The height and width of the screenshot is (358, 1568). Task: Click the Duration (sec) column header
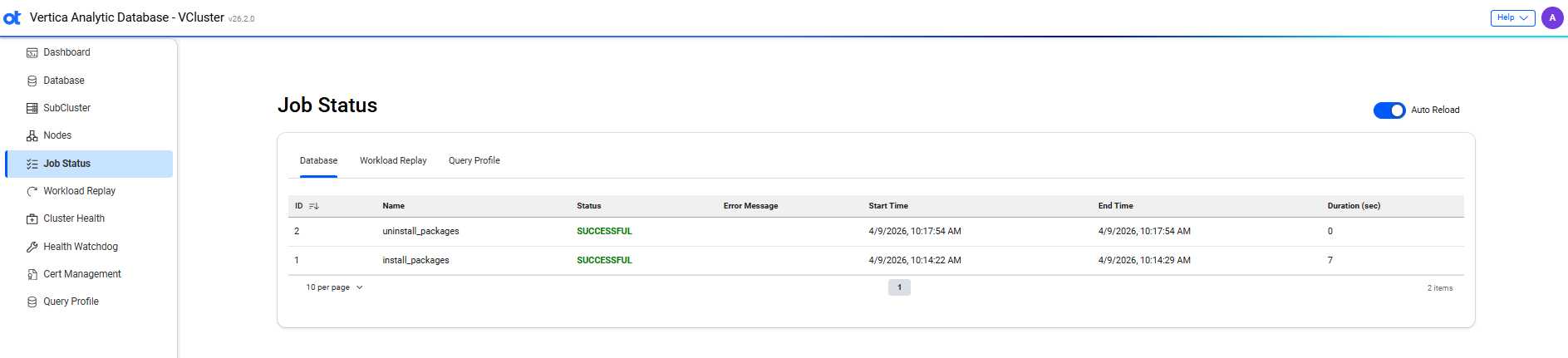tap(1354, 206)
